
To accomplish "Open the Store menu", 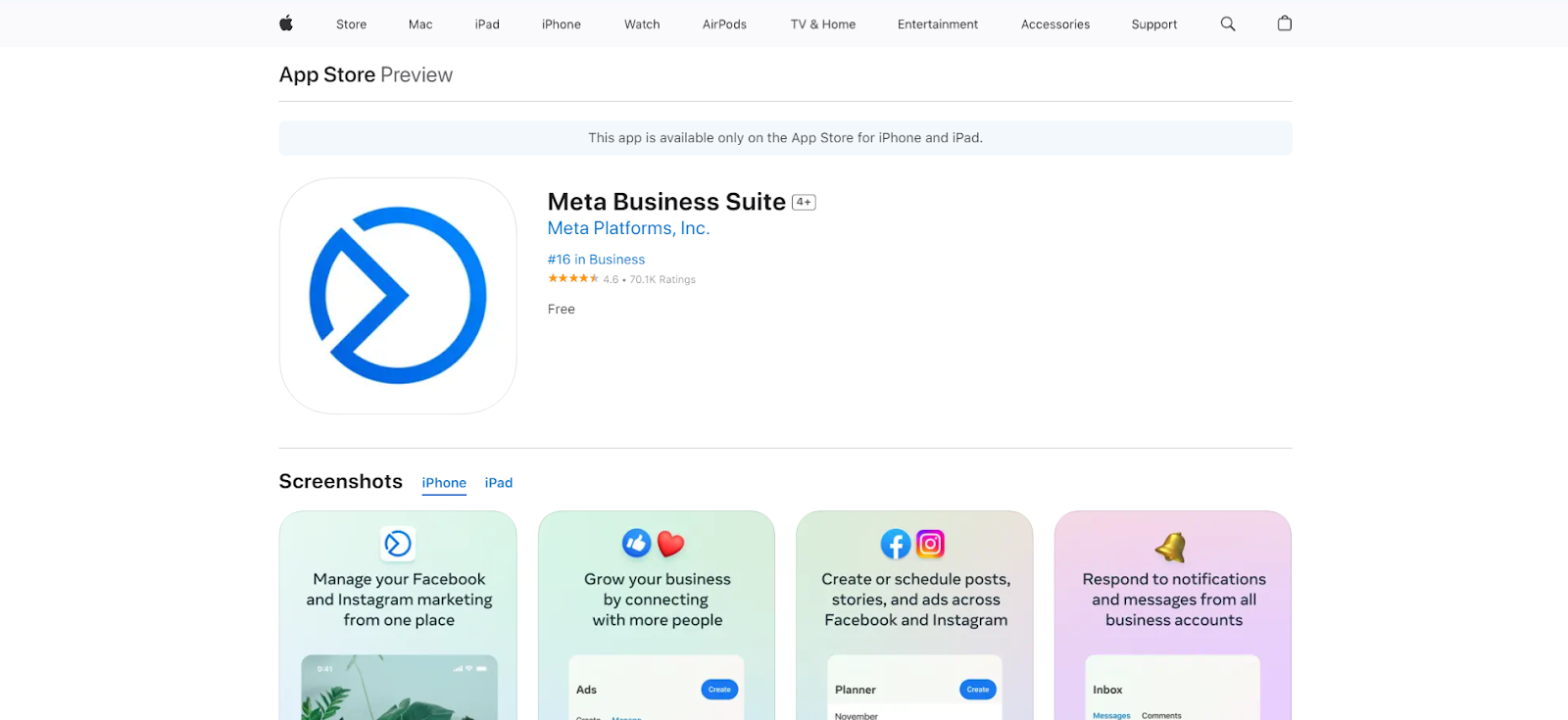I will [x=351, y=24].
